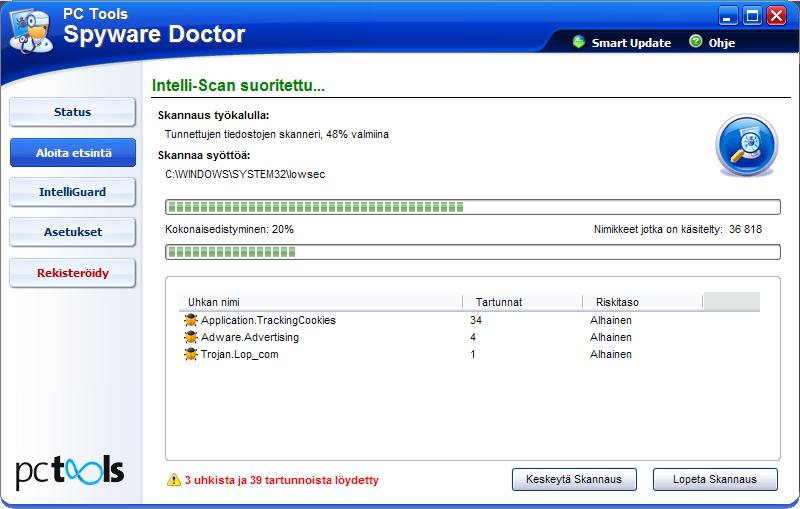Image resolution: width=800 pixels, height=509 pixels.
Task: Stop scan with Lopeta Skannaus
Action: [715, 479]
